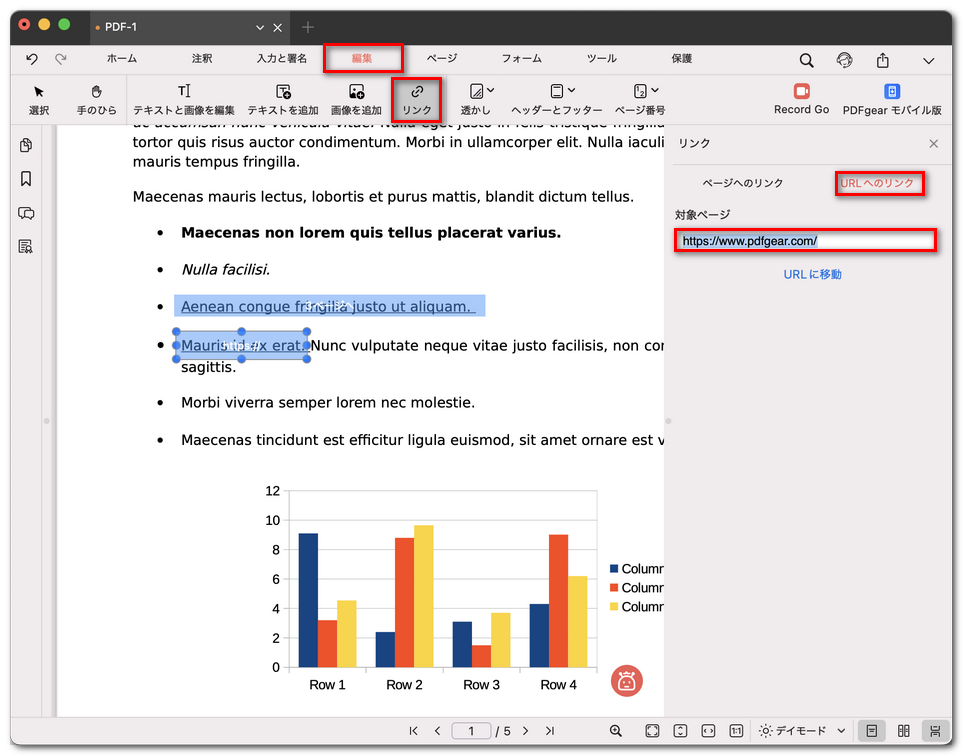
Task: Select the ページへのリンク tab
Action: 743,184
